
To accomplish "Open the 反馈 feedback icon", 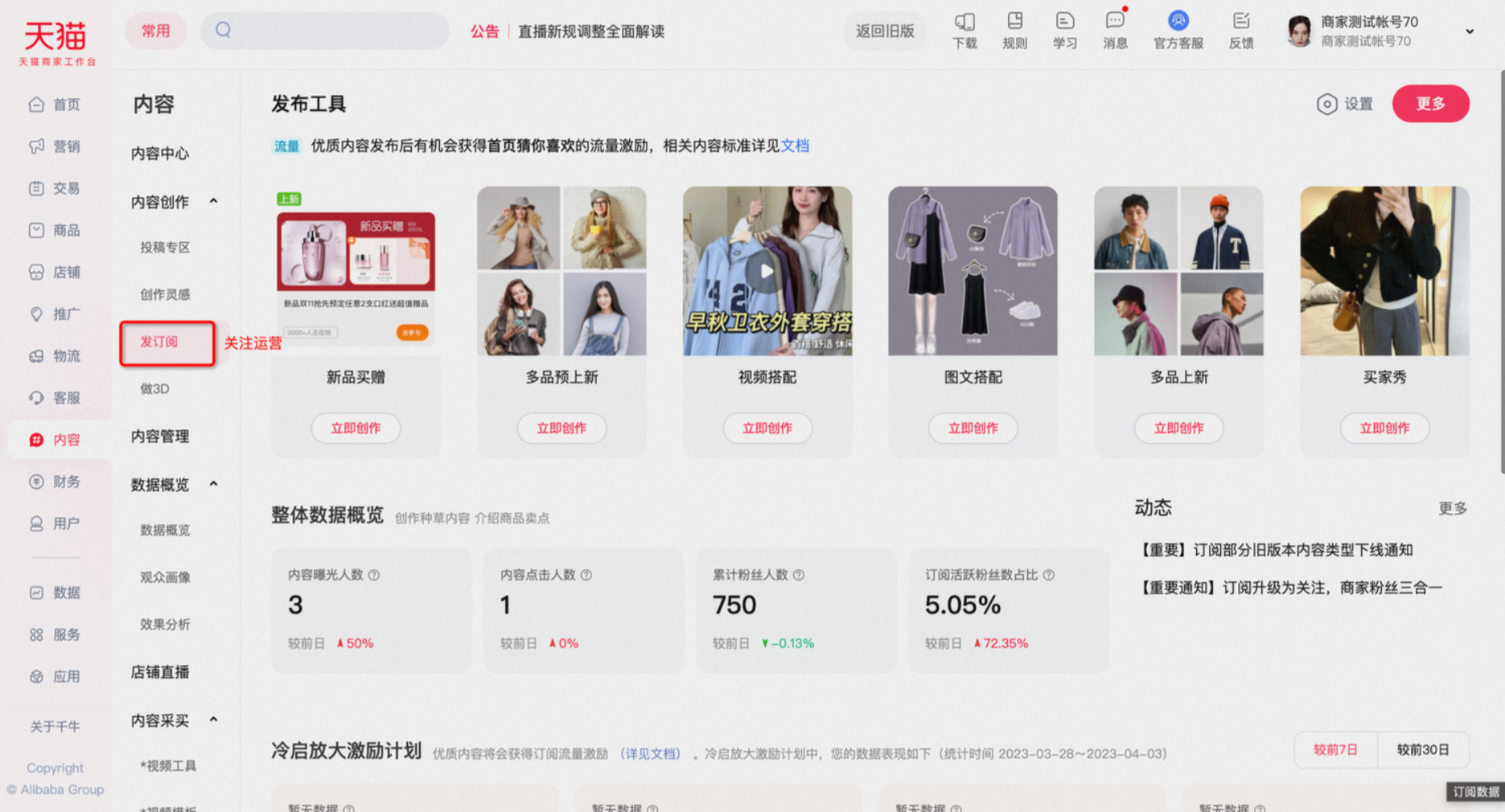I will pyautogui.click(x=1241, y=31).
